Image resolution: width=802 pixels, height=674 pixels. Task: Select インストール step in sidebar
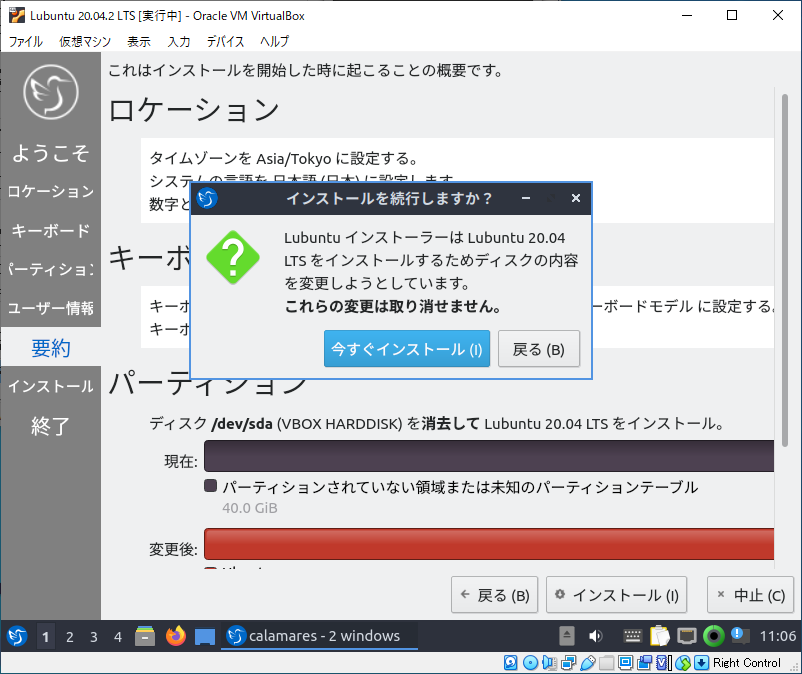[51, 386]
